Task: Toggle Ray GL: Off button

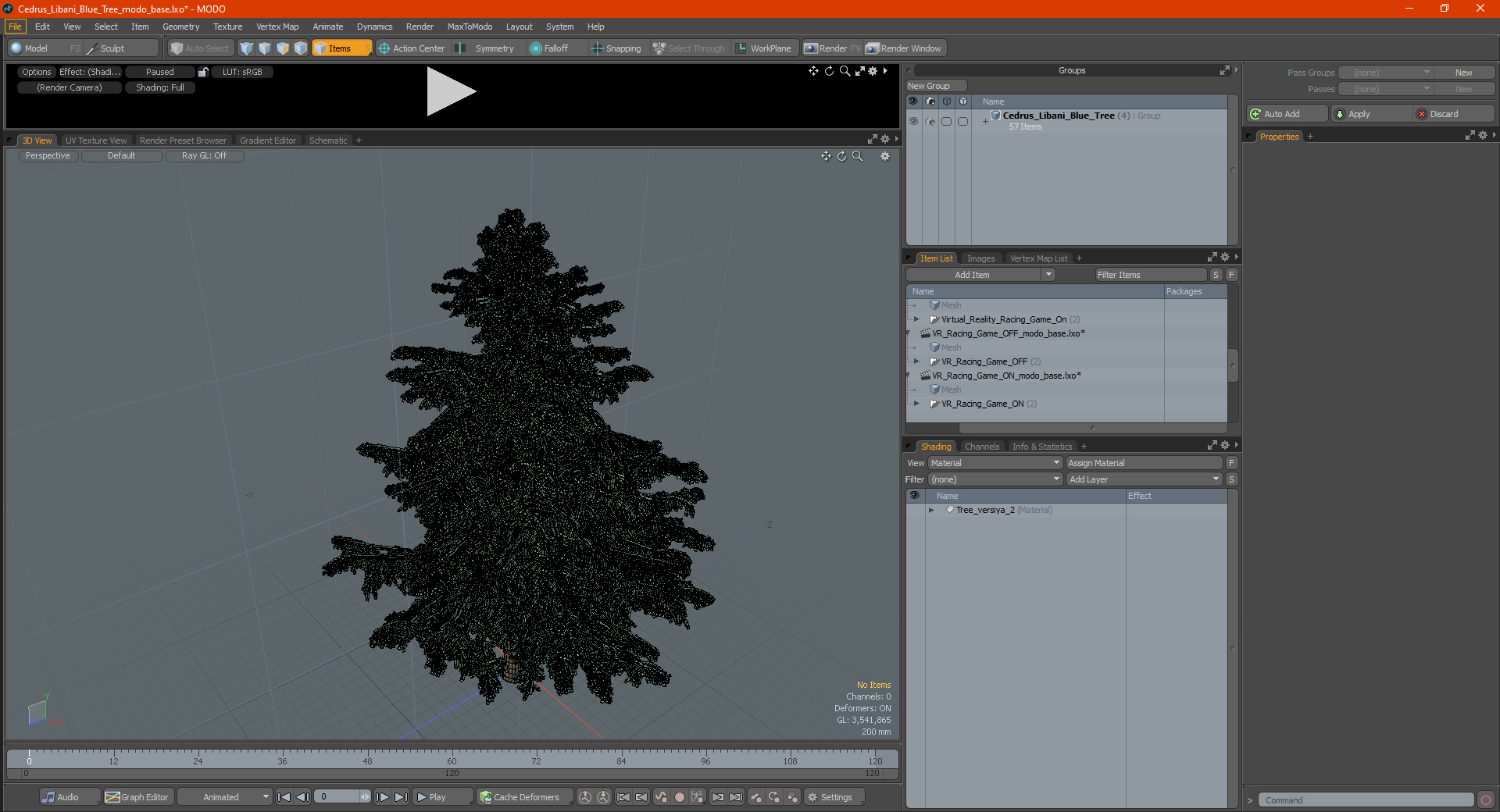Action: (205, 156)
